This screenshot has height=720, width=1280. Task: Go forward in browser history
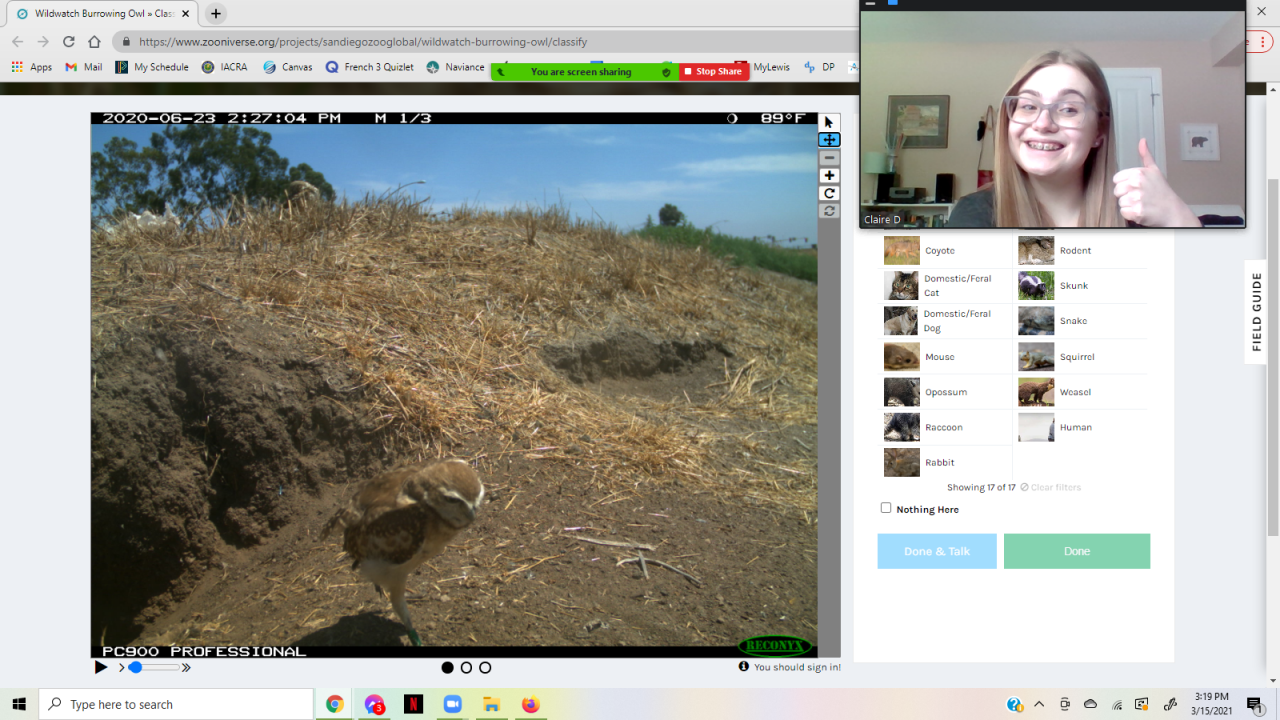(43, 42)
